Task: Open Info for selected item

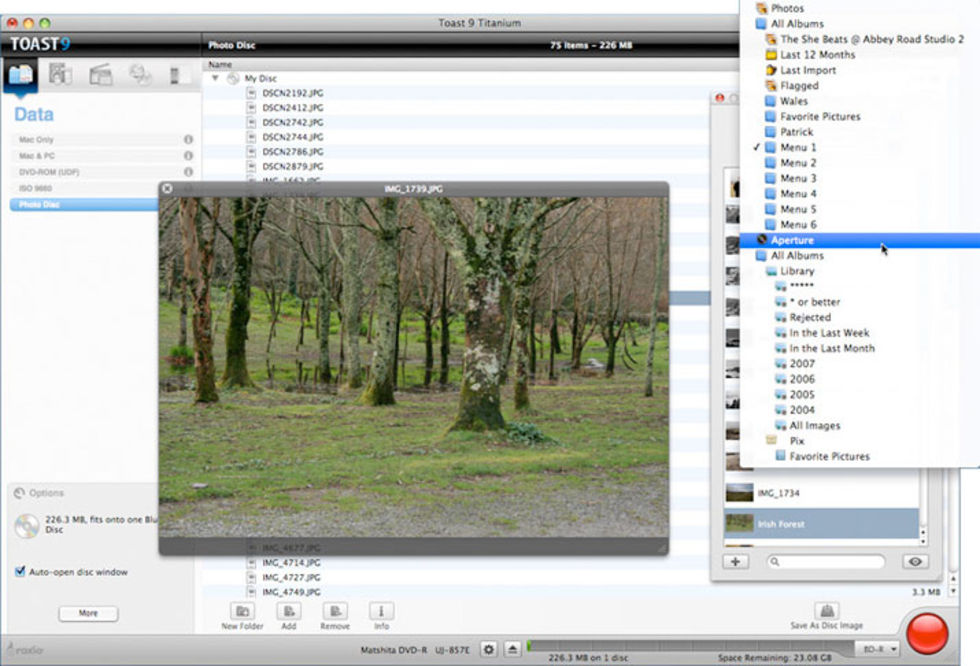Action: point(381,611)
